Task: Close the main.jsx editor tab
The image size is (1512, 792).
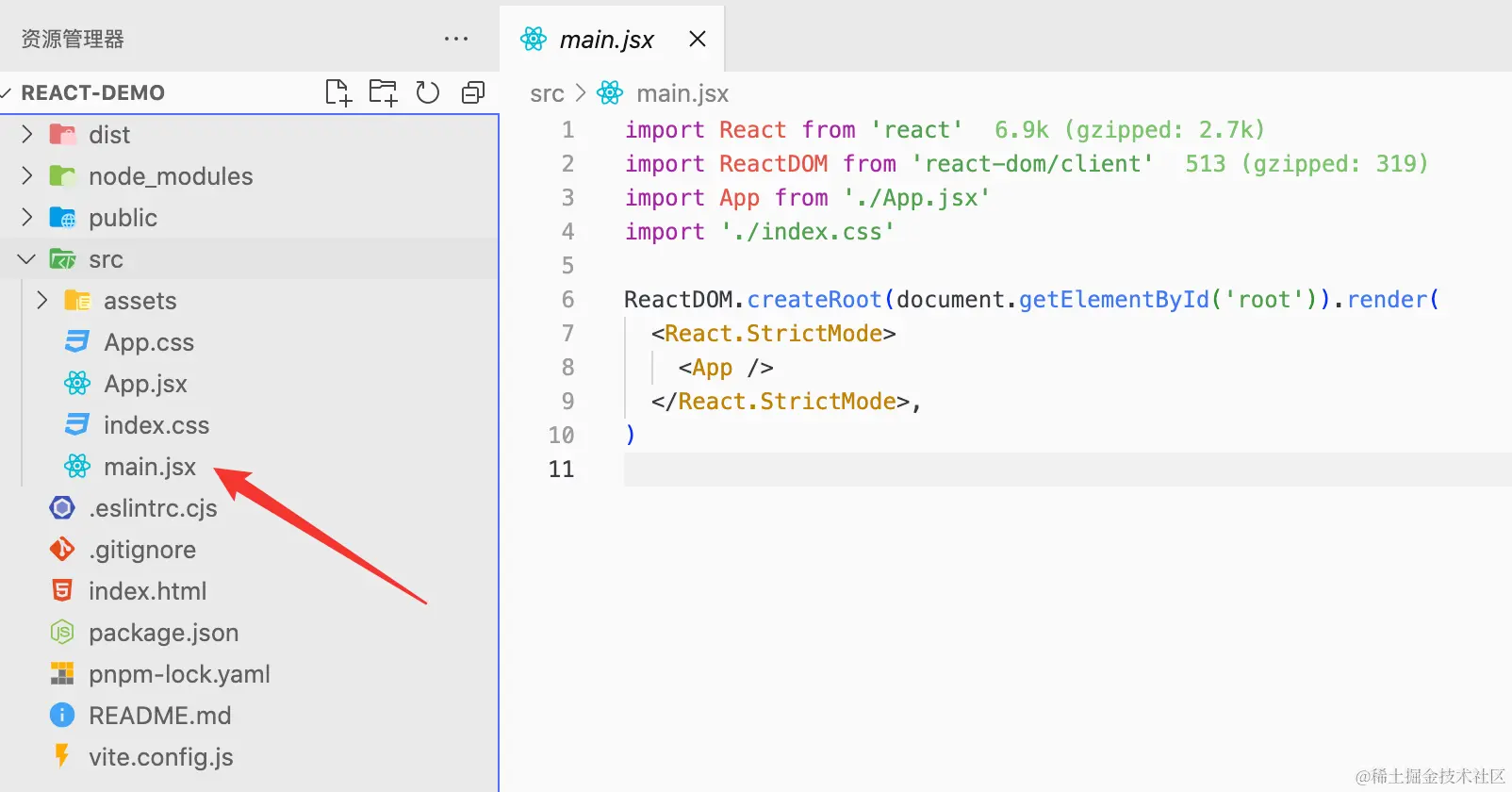Action: click(698, 39)
